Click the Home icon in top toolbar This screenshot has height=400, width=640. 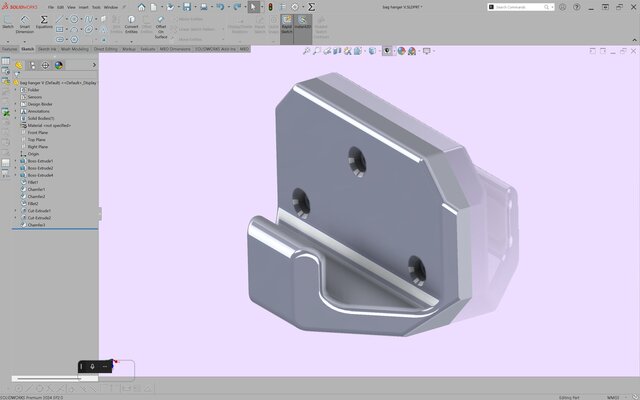(141, 7)
